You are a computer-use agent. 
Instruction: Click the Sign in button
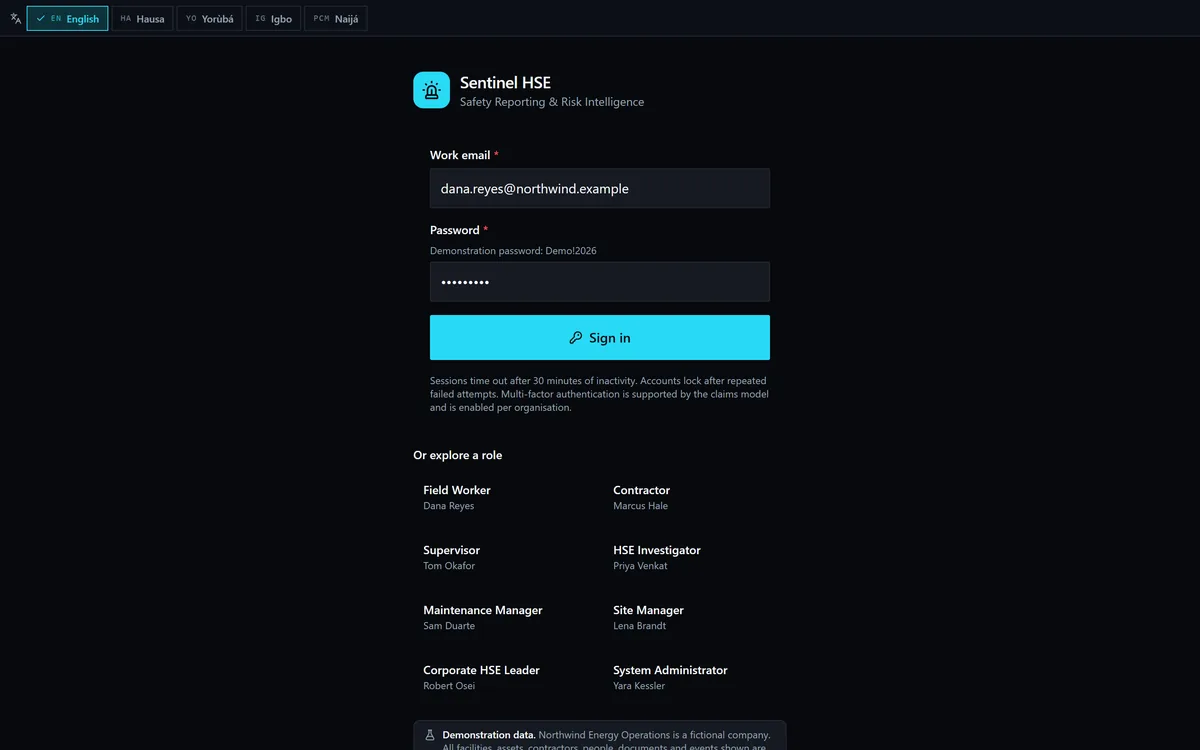600,338
